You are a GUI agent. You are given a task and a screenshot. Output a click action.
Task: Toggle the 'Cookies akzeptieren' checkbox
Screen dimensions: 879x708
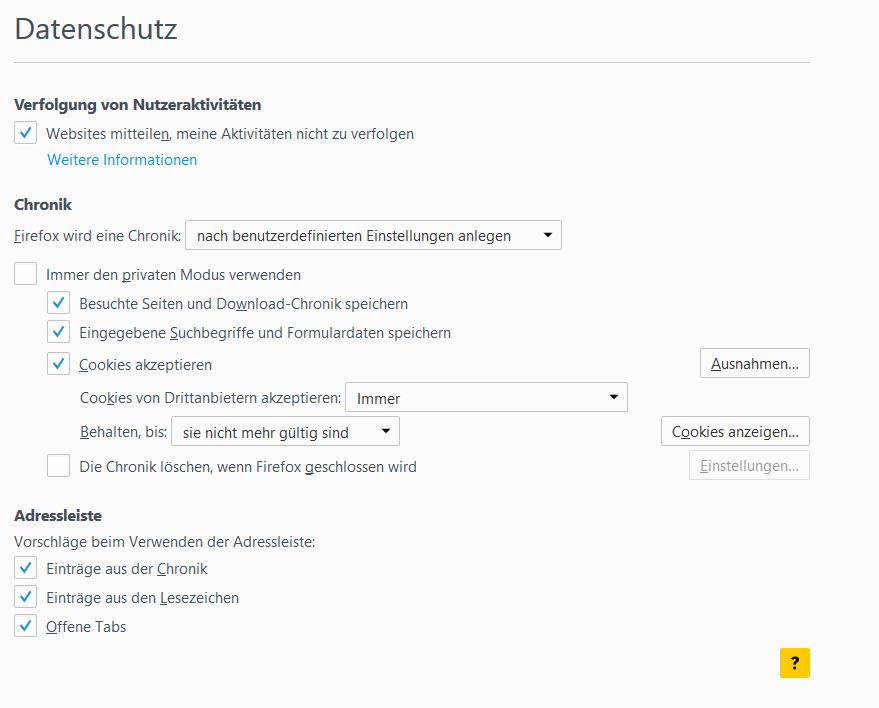59,364
